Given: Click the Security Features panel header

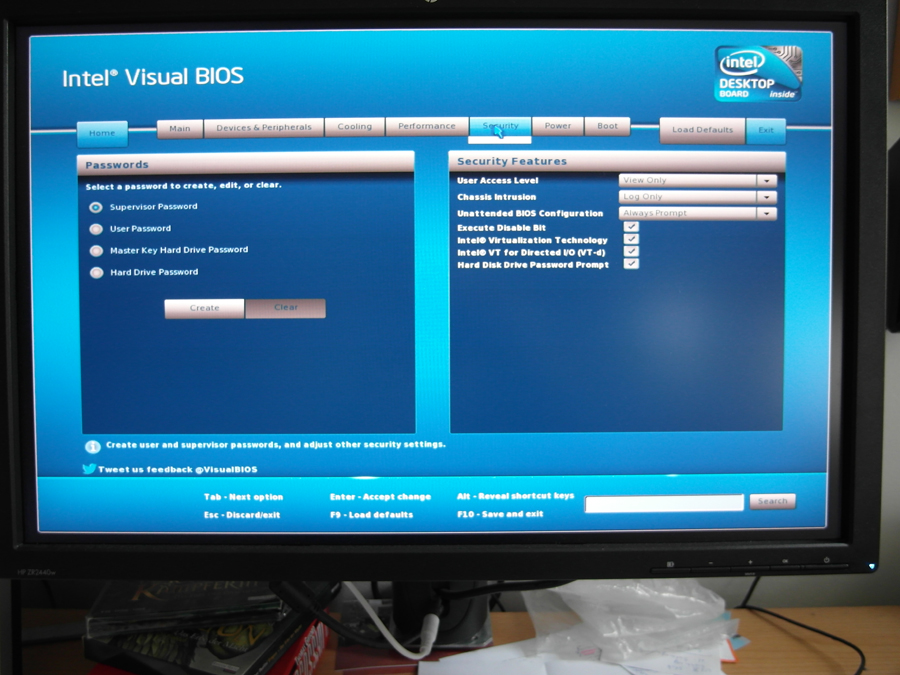Looking at the screenshot, I should (x=617, y=161).
